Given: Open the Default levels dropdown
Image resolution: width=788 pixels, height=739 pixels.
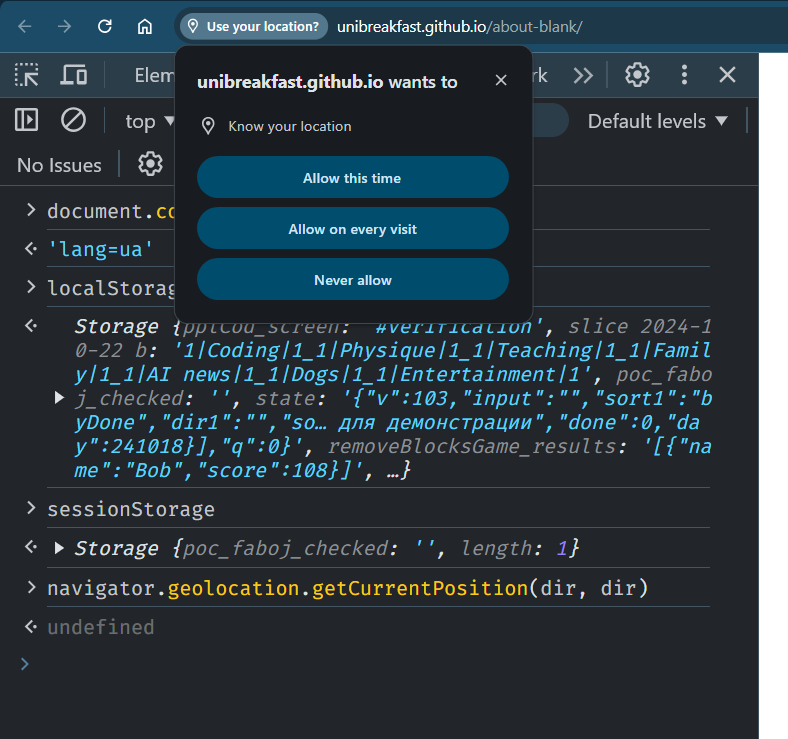Looking at the screenshot, I should [657, 121].
